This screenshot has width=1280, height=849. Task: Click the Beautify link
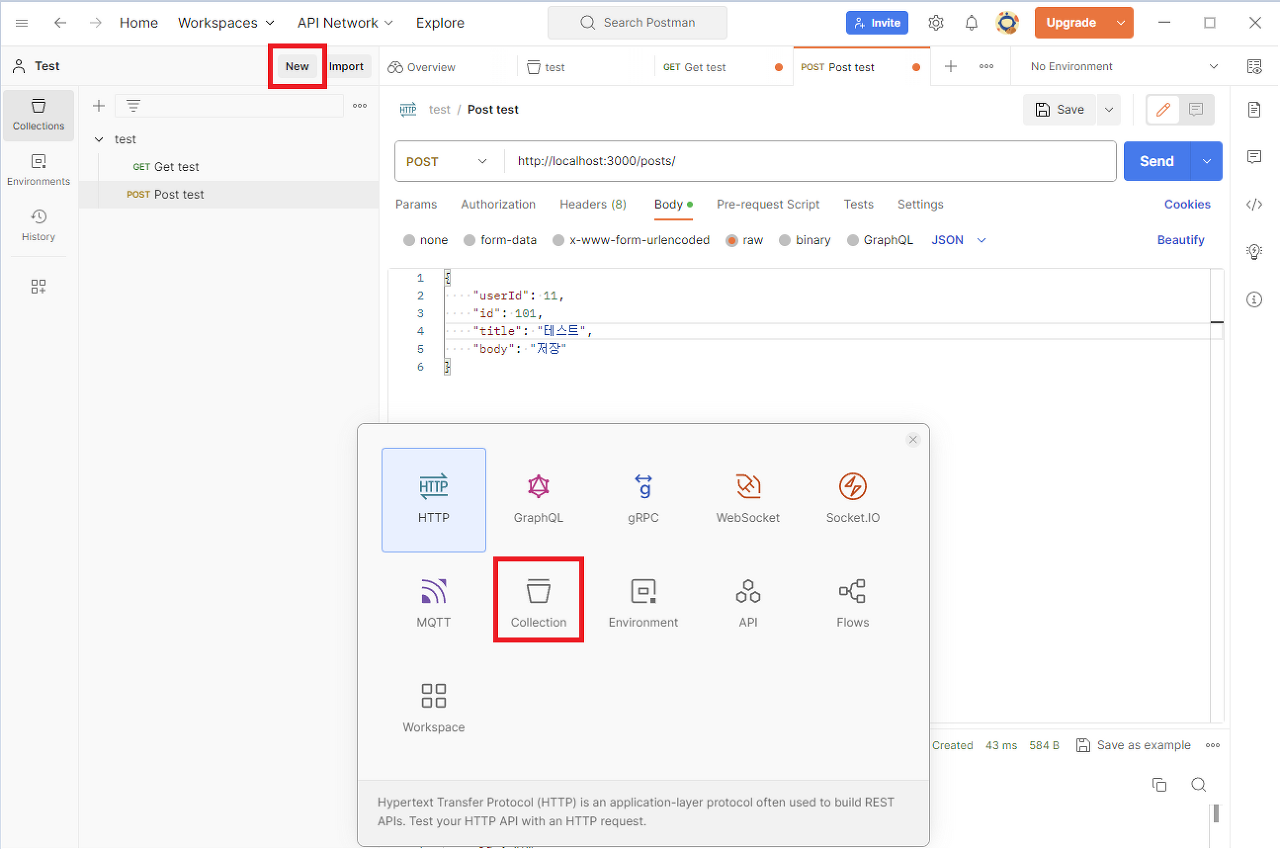[x=1181, y=240]
